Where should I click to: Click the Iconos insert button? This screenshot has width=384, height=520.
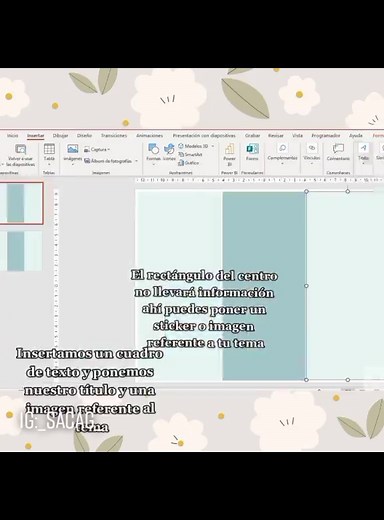pos(169,149)
